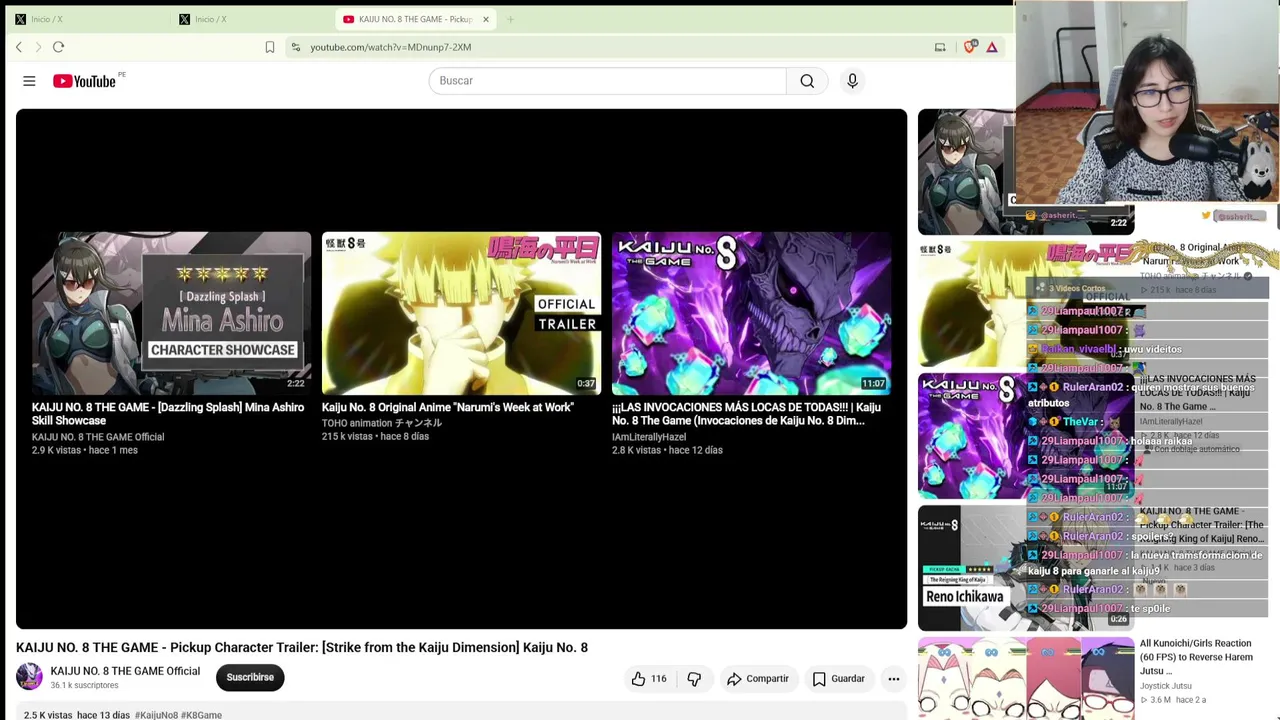This screenshot has width=1280, height=720.
Task: Open 'All Kunoichi/Girls Reaction' sidebar title
Action: pos(1196,657)
